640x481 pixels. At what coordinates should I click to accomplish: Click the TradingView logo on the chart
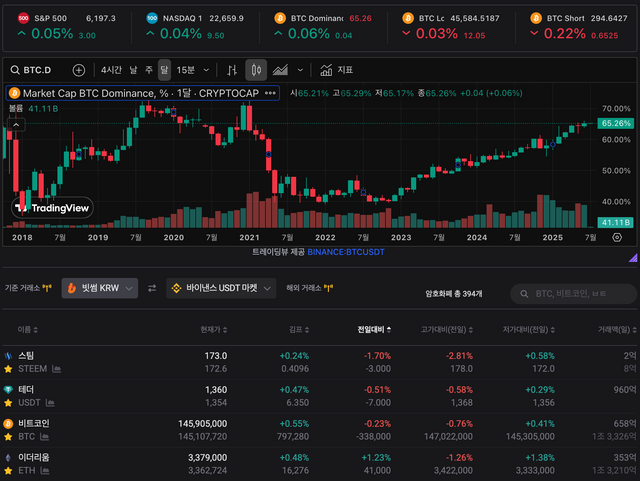point(52,208)
